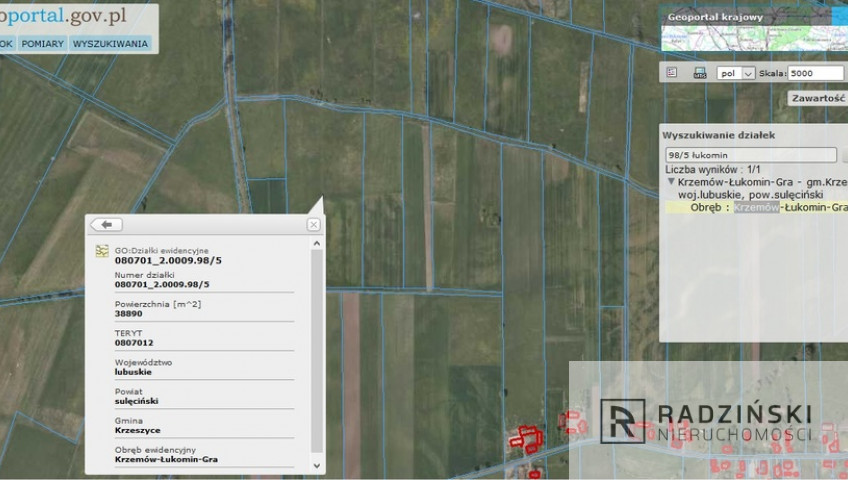Click the parcel search field '98/5 łukomin'
This screenshot has height=480, width=848.
point(751,155)
